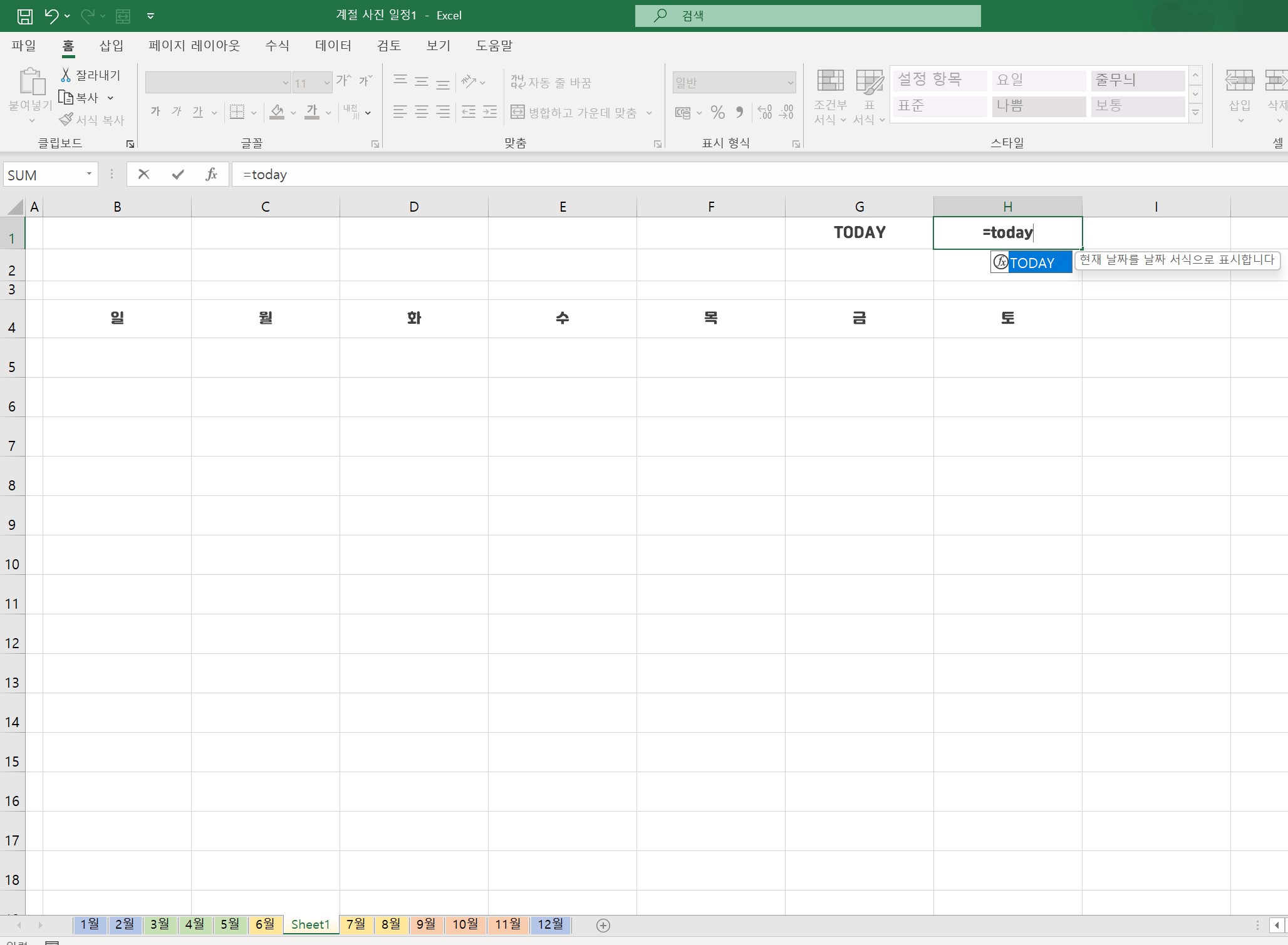Image resolution: width=1288 pixels, height=945 pixels.
Task: Open the font size 11 dropdown
Action: (326, 83)
